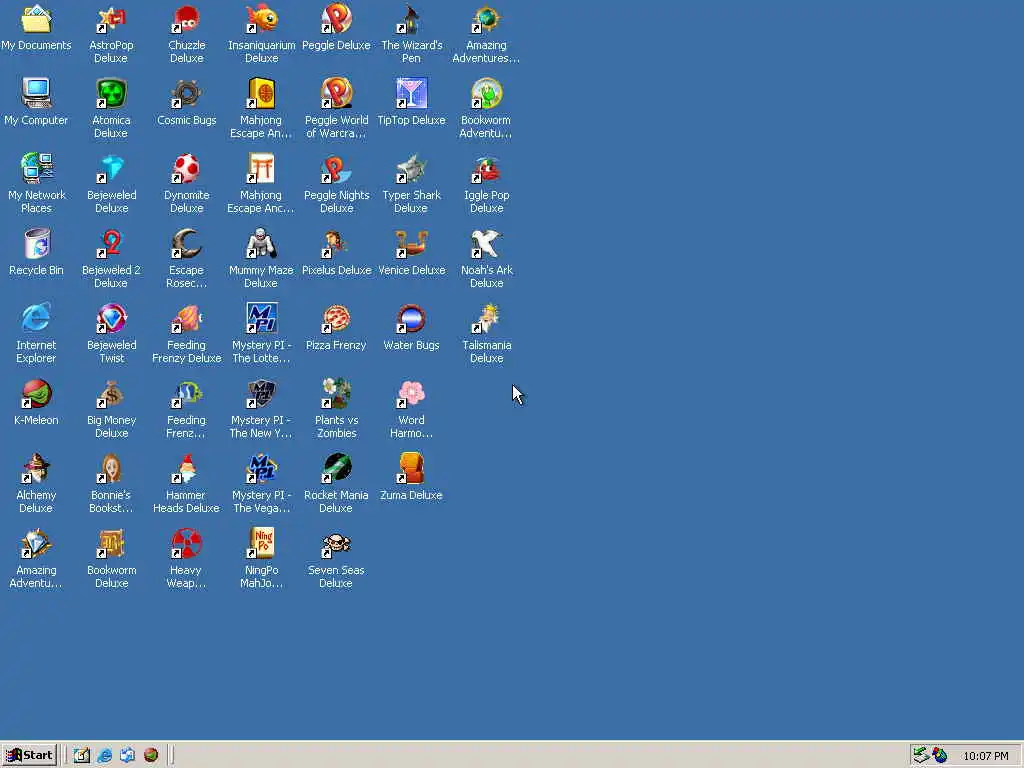Click the Word Harmony flower icon

pyautogui.click(x=411, y=394)
